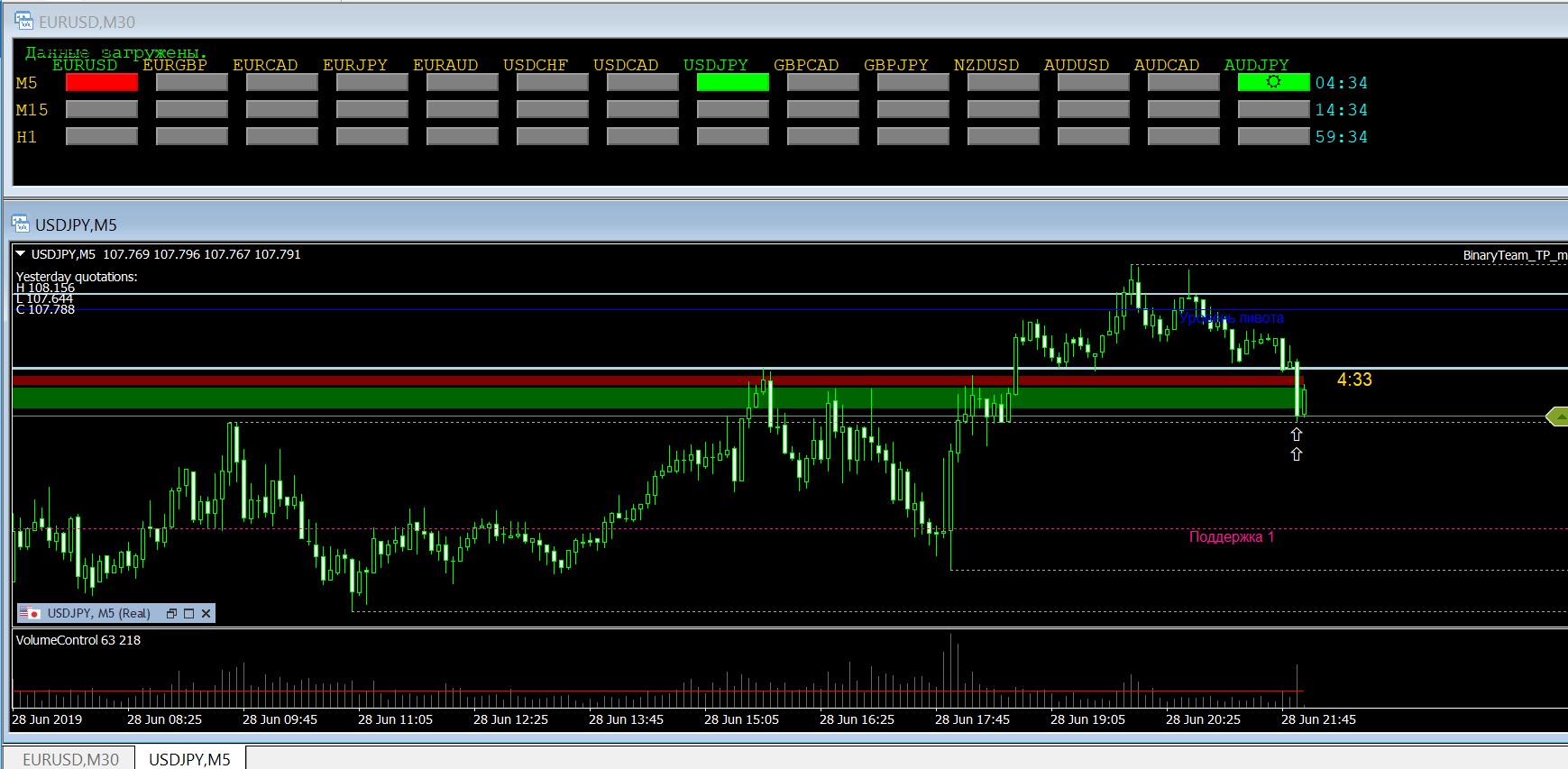1568x769 pixels.
Task: Click the GBPCAD H1 signal cell
Action: coord(823,137)
